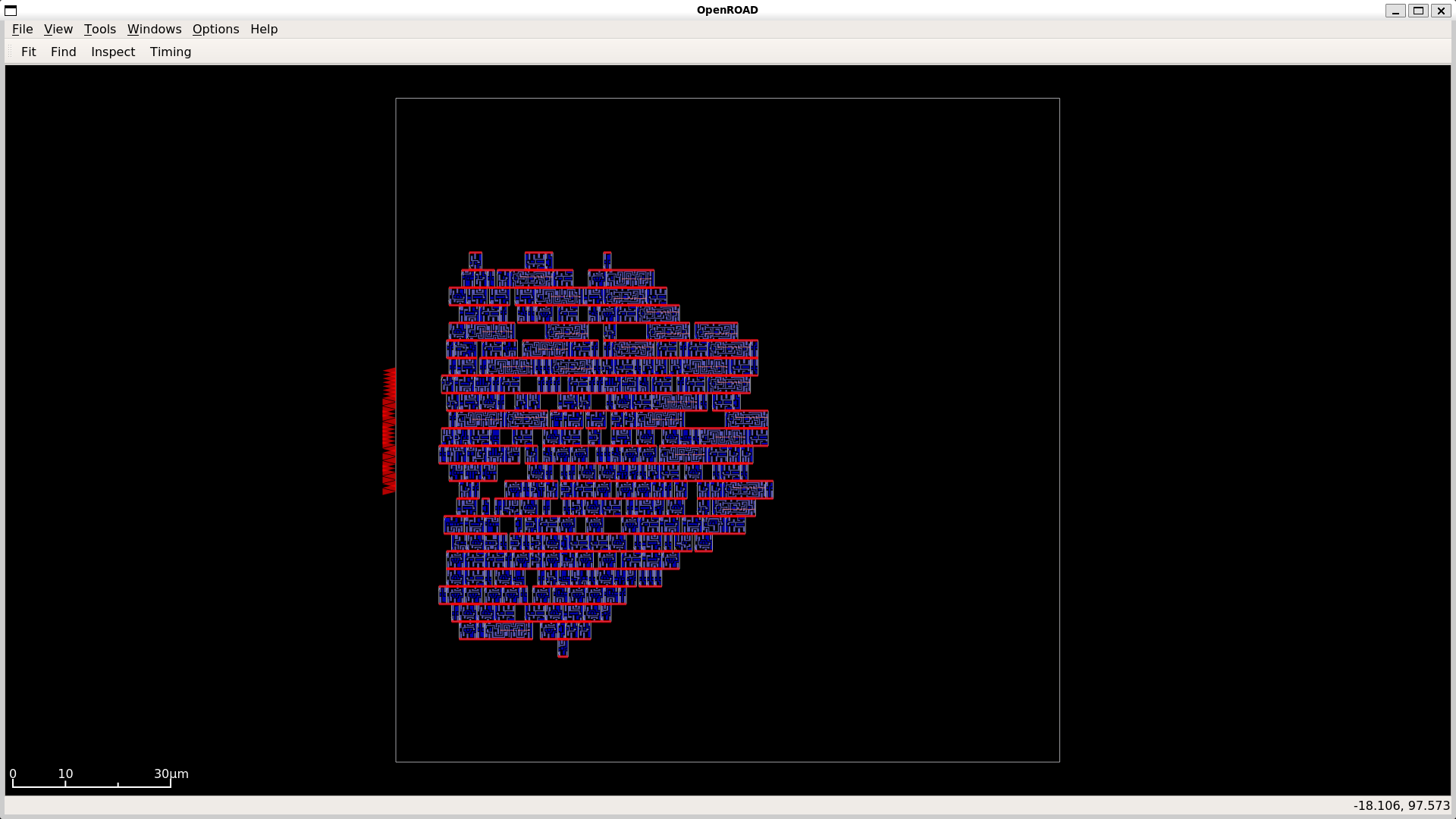Click the window menu icon in title bar
This screenshot has width=1456, height=819.
coord(11,10)
